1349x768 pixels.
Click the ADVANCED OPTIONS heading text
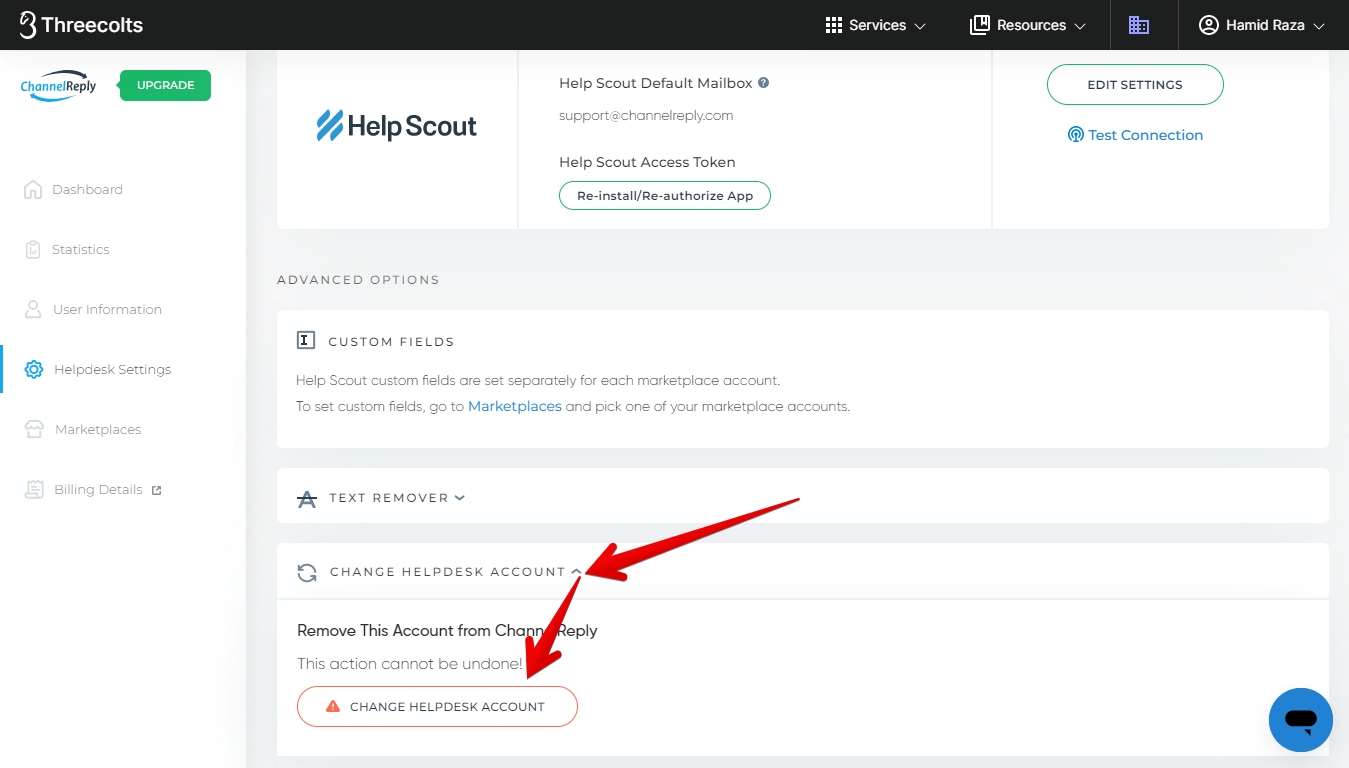[x=358, y=279]
